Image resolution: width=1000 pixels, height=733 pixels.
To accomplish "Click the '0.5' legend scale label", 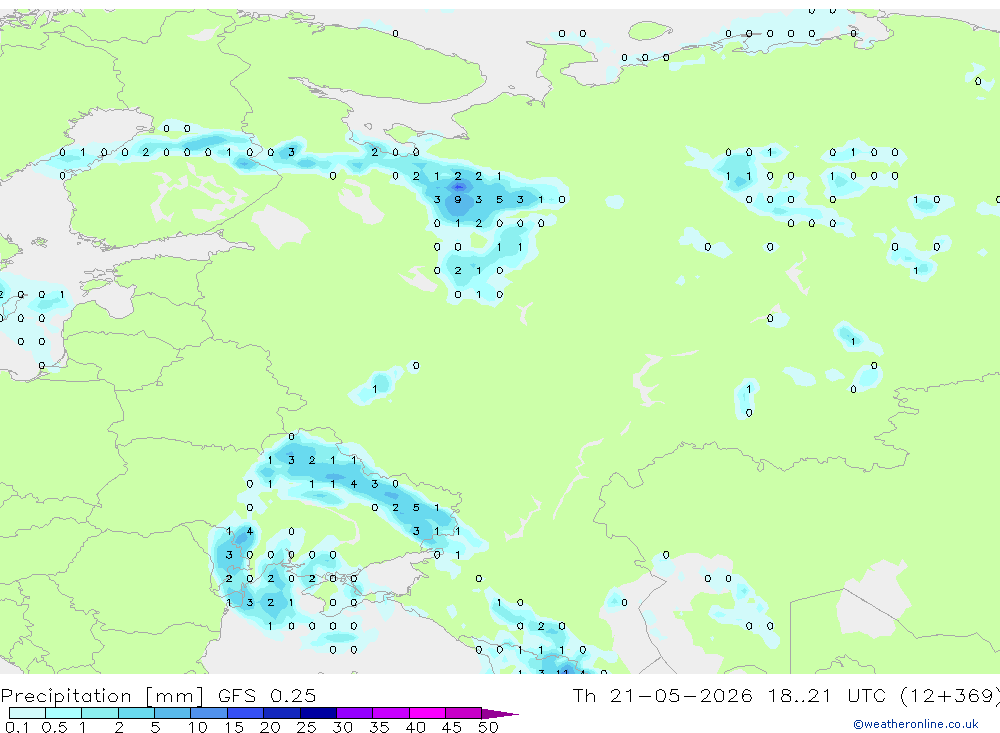I will 54,727.
